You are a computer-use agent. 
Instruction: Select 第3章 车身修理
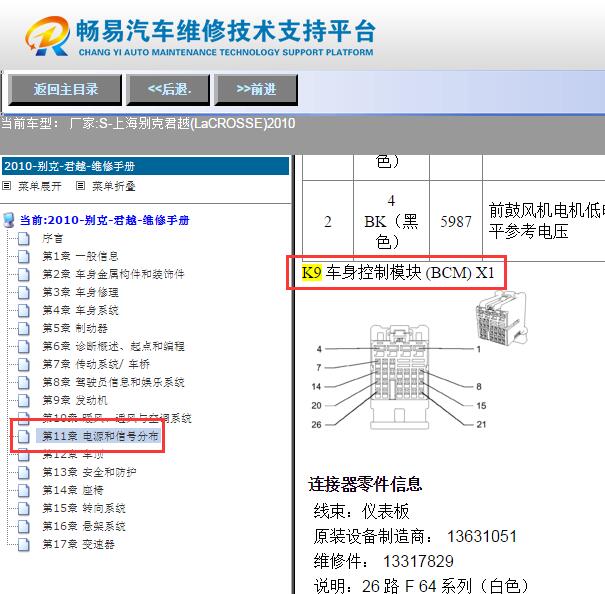click(80, 293)
